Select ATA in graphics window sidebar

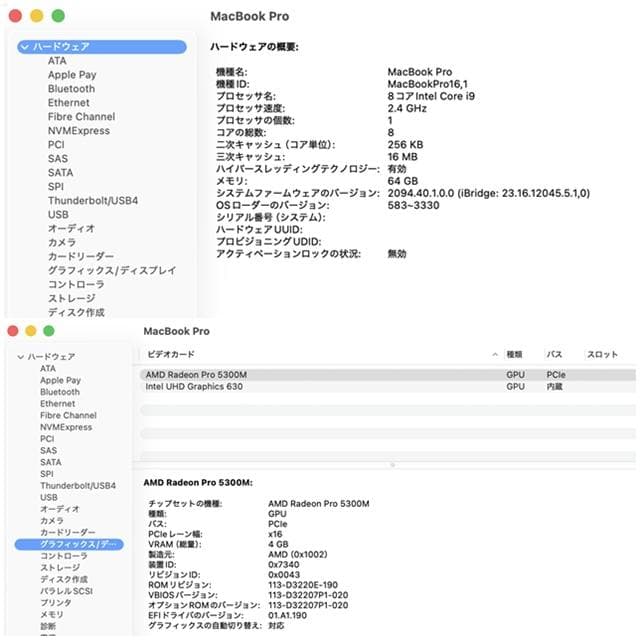(48, 368)
